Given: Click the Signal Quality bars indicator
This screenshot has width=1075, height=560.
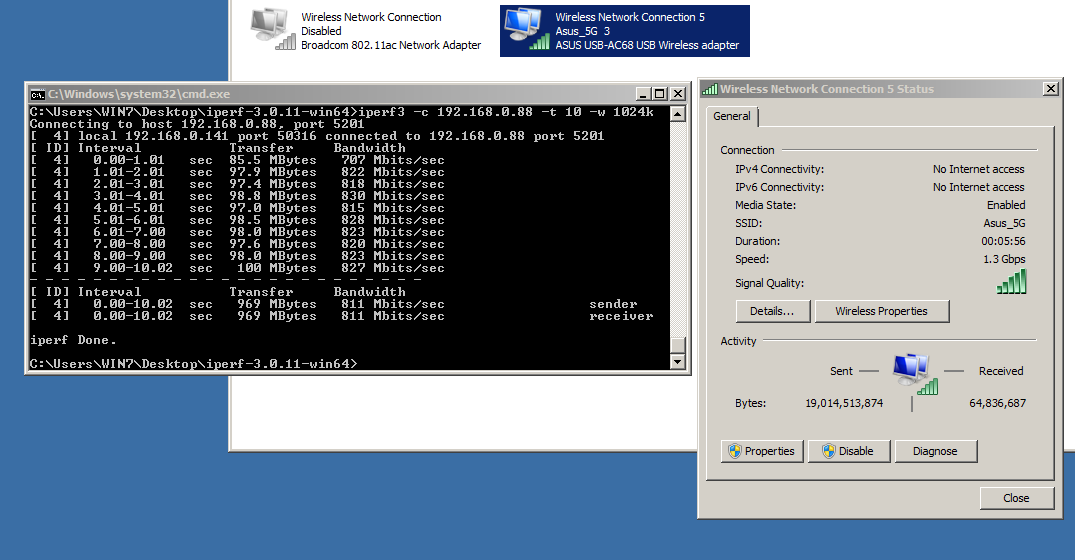Looking at the screenshot, I should pos(1011,283).
